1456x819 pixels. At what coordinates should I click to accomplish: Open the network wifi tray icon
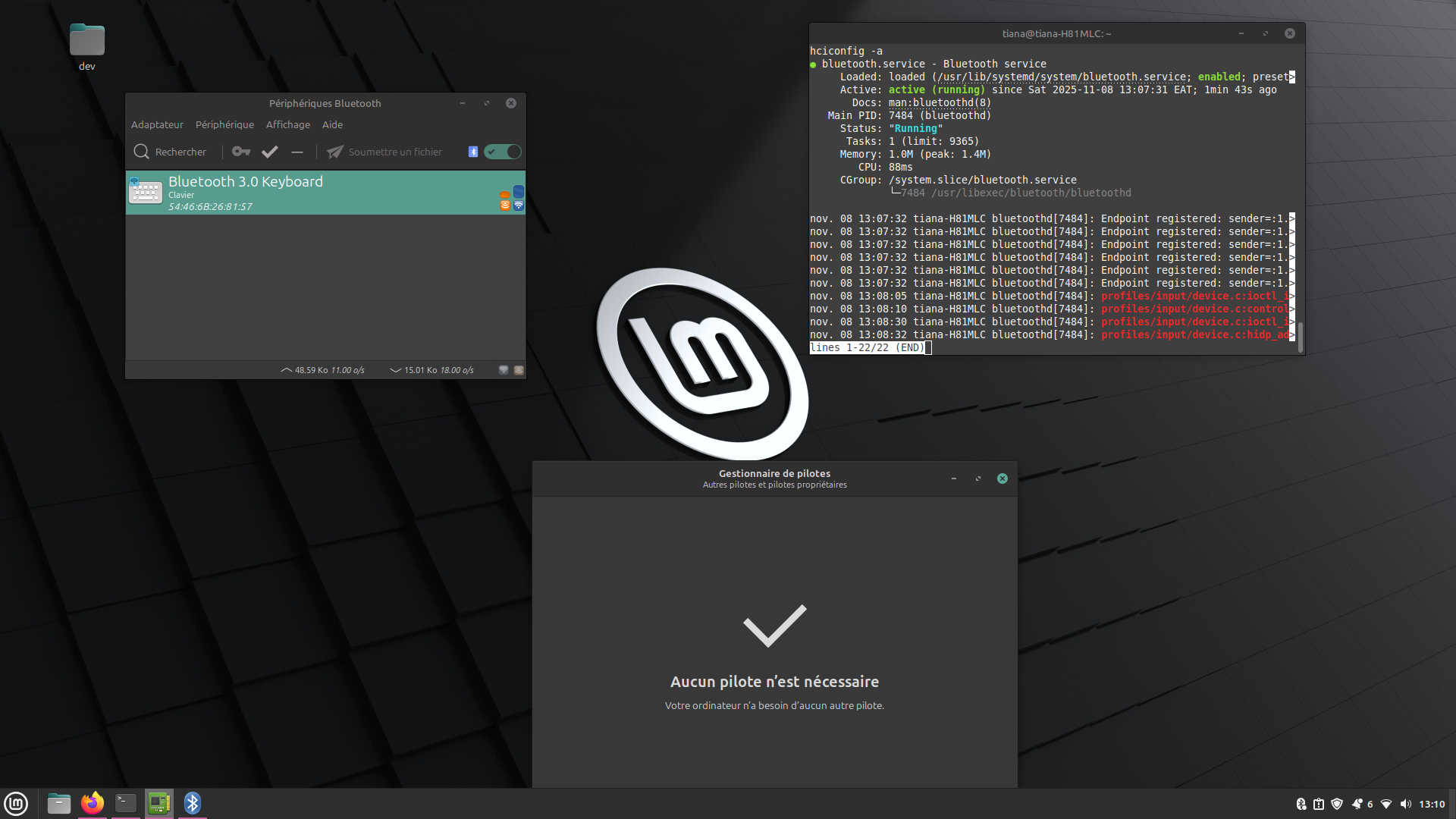[1386, 804]
